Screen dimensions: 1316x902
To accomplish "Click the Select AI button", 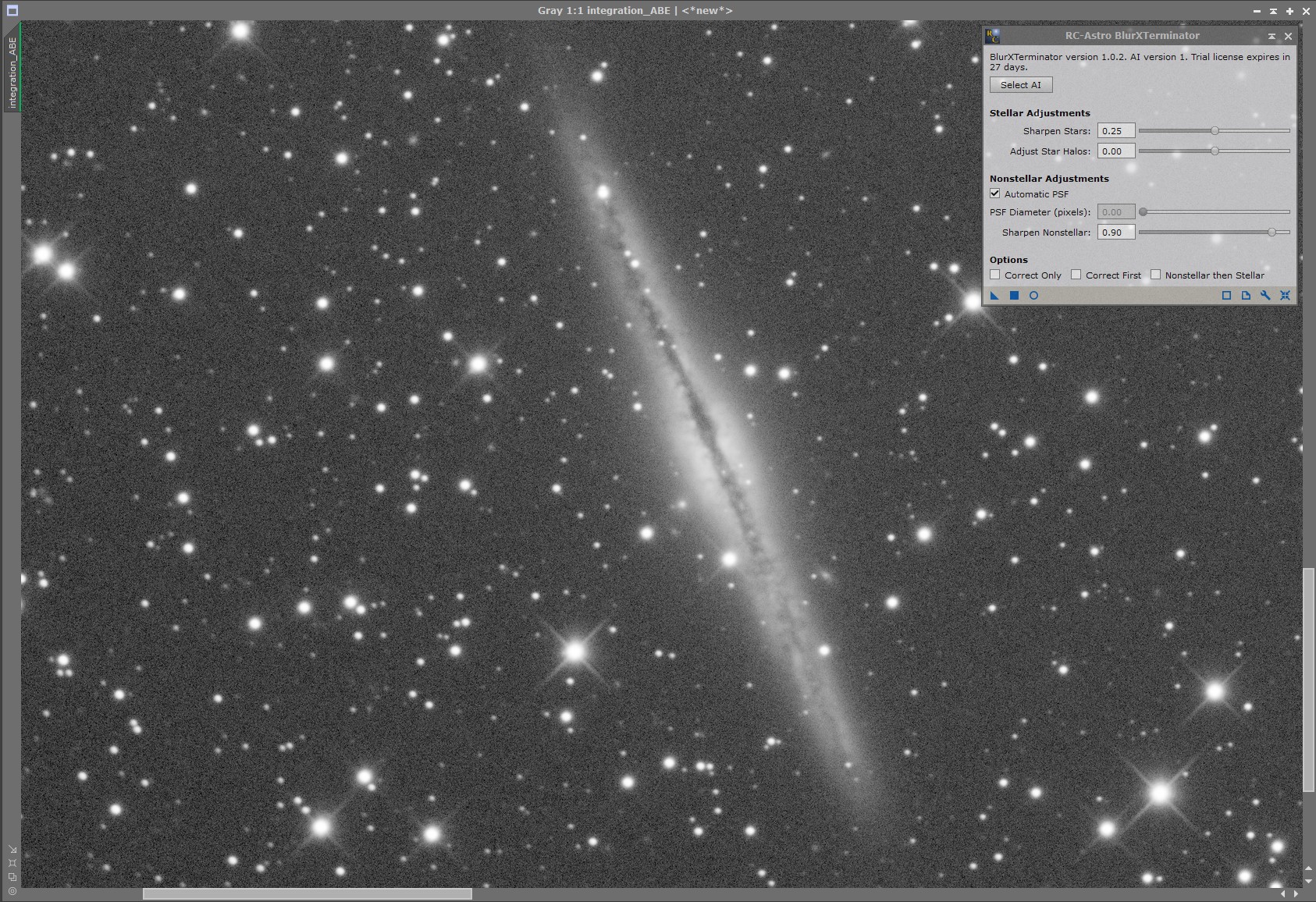I will click(x=1021, y=85).
